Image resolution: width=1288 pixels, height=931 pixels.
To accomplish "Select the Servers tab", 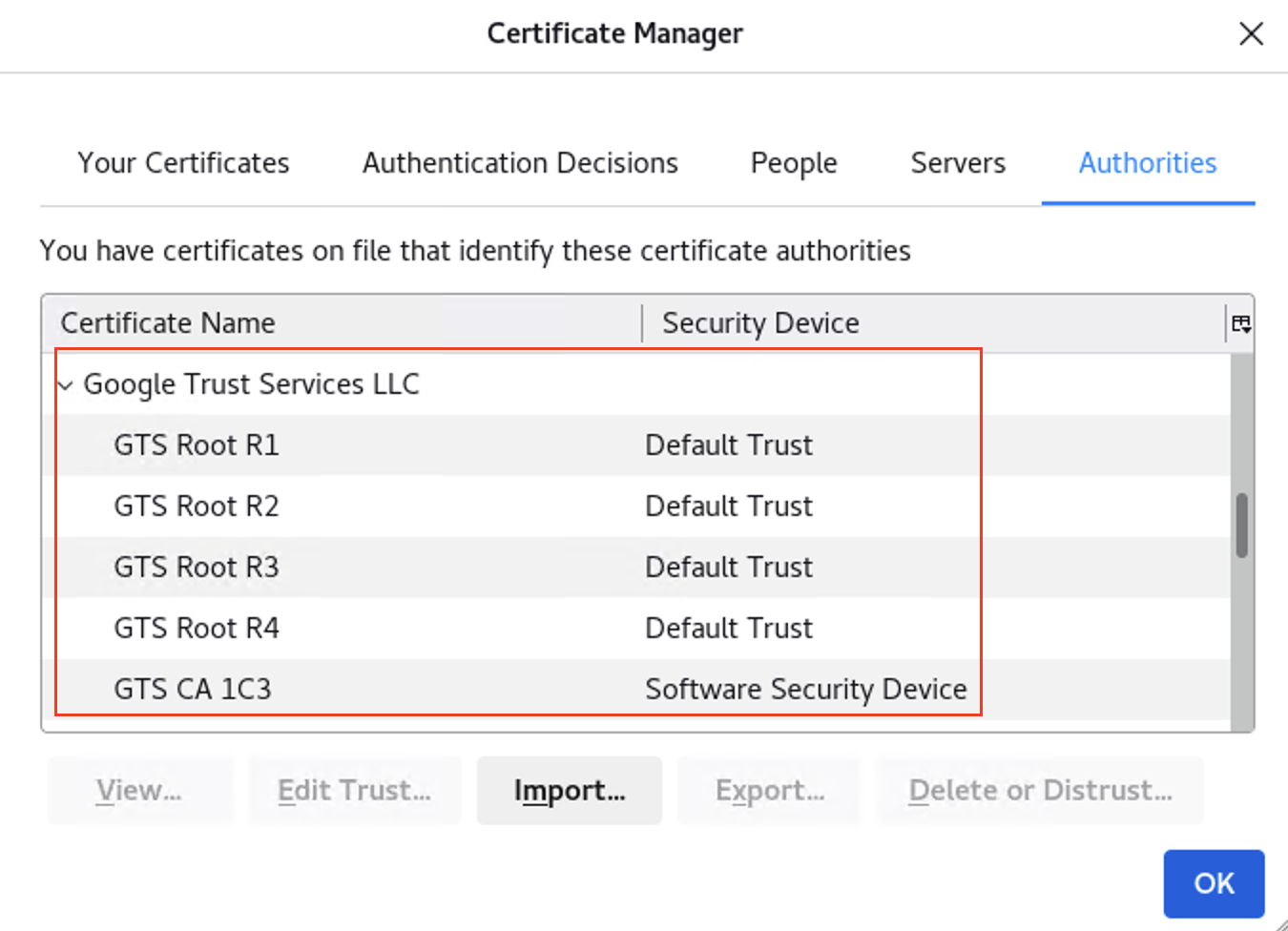I will (958, 163).
